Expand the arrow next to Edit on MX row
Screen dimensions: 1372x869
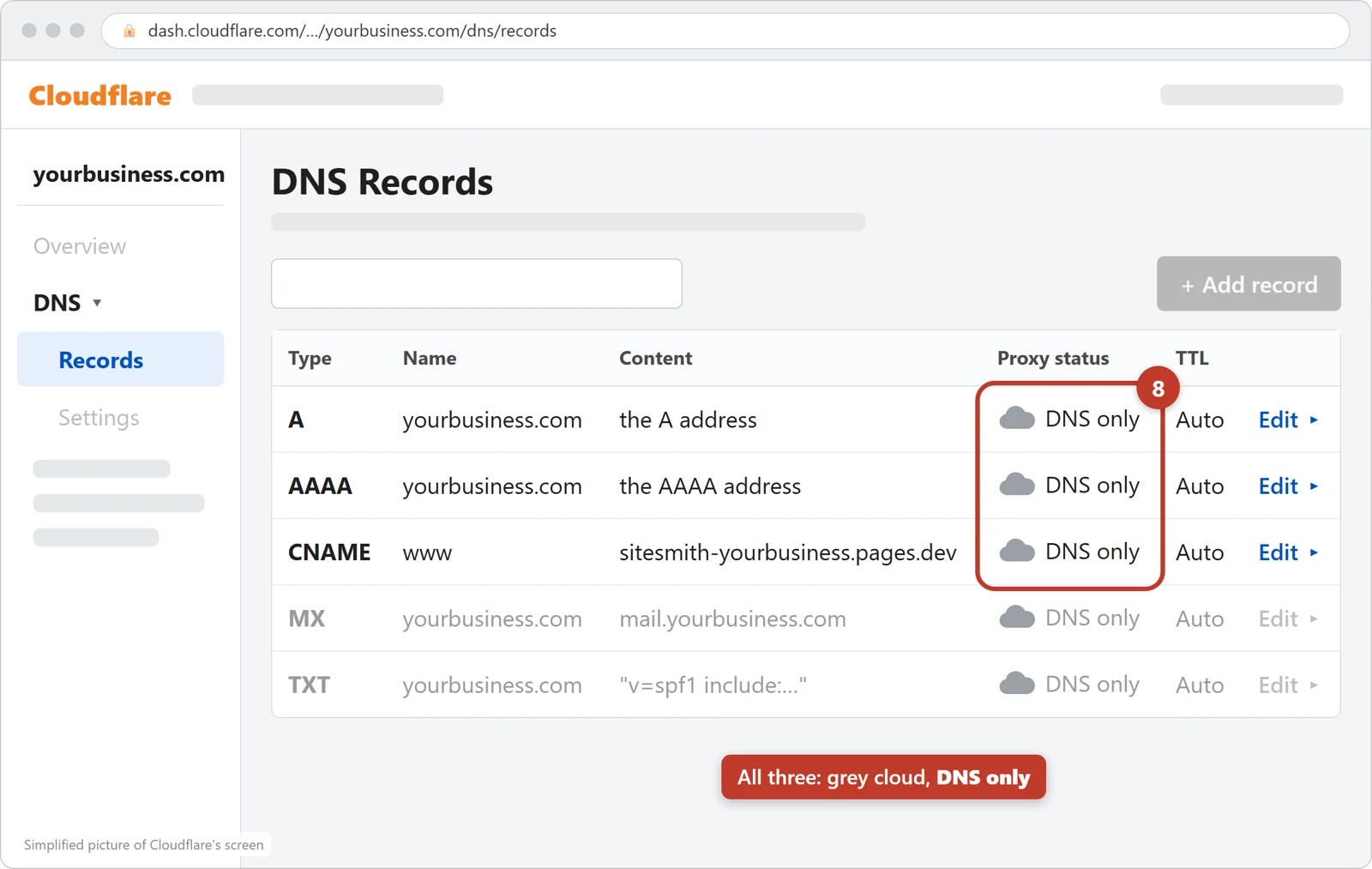pos(1314,619)
